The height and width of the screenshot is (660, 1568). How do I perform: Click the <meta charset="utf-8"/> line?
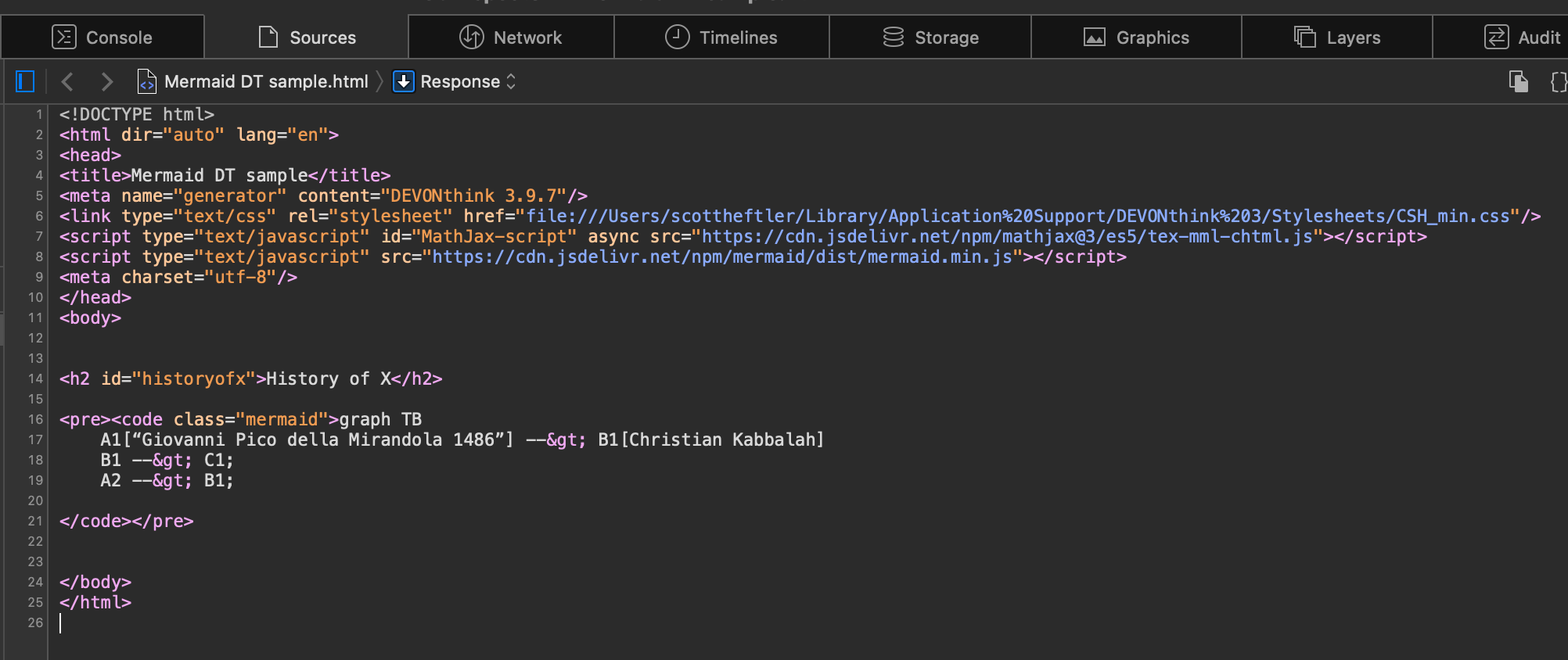(178, 277)
